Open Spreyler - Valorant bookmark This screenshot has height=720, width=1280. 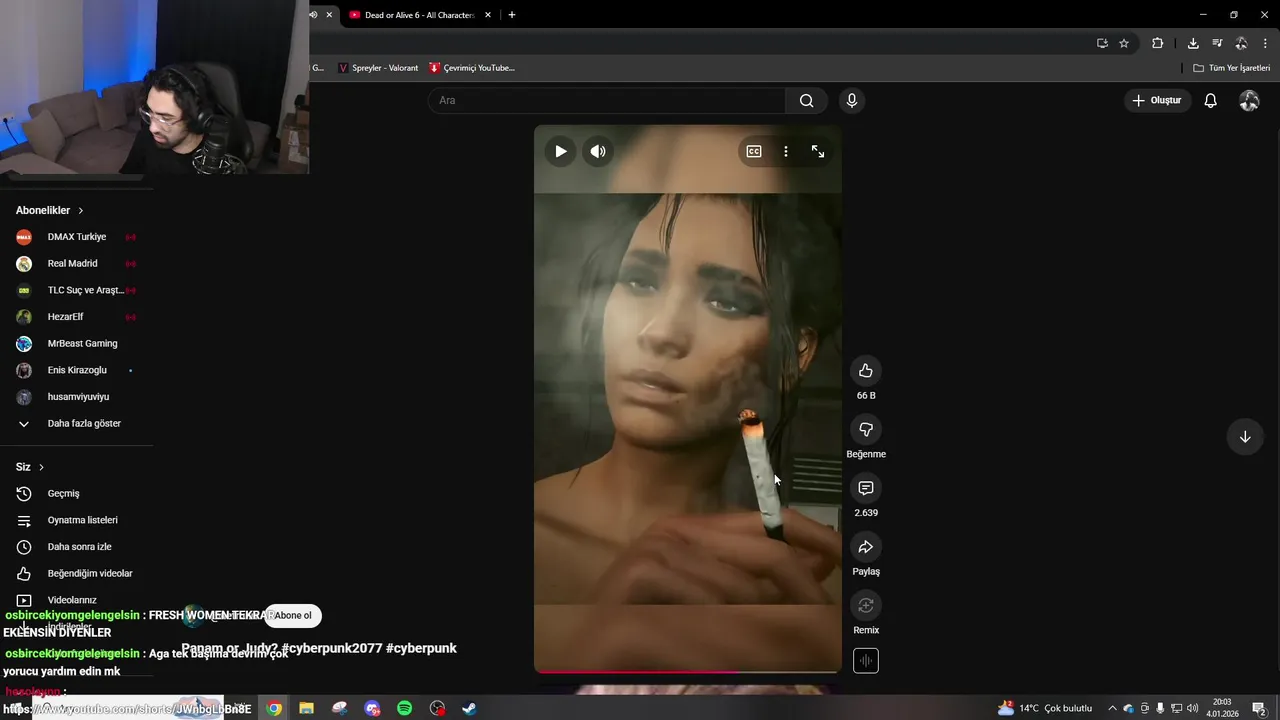[x=378, y=68]
